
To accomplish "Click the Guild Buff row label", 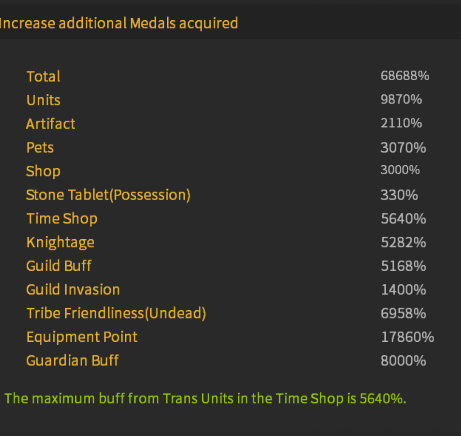I will pos(59,266).
